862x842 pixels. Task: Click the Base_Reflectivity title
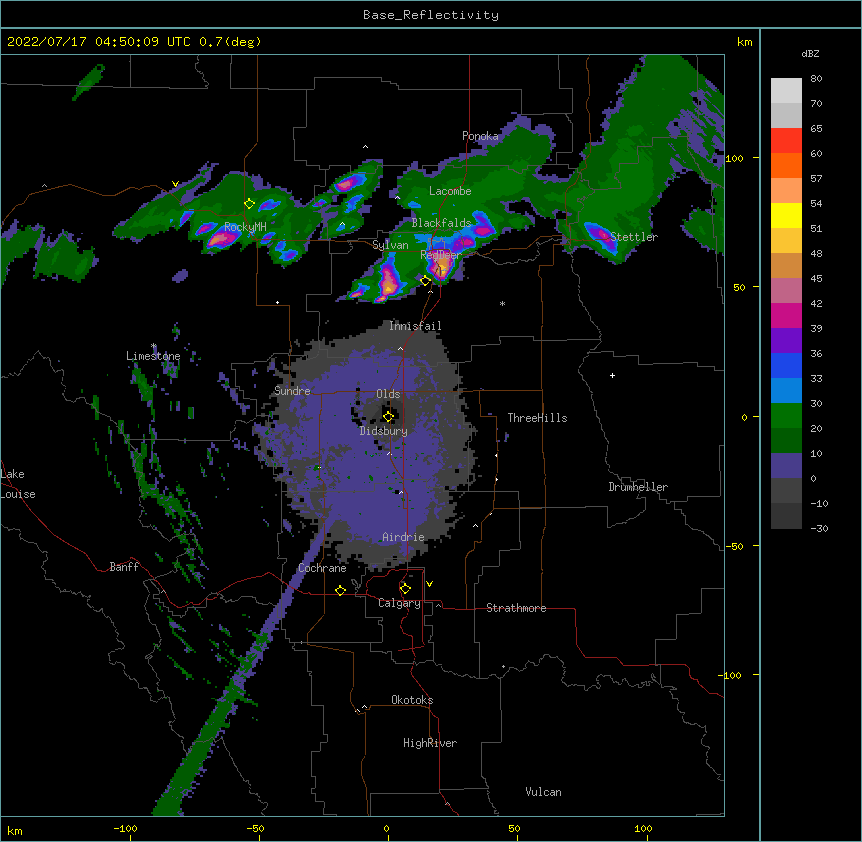coord(431,15)
